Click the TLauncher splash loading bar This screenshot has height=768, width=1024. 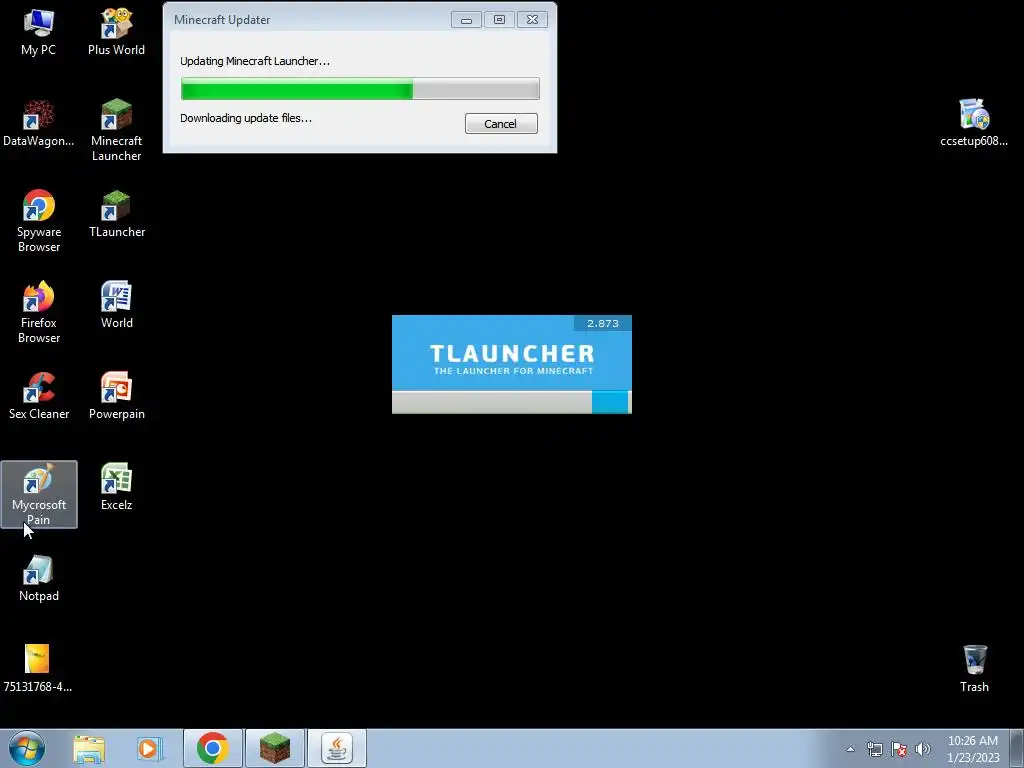pos(511,402)
